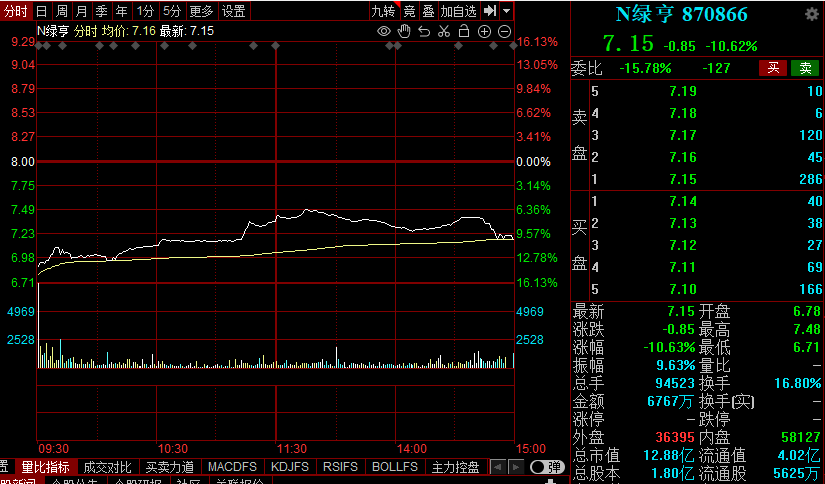Click the 总手 94523 value
The height and width of the screenshot is (484, 825).
click(x=675, y=384)
